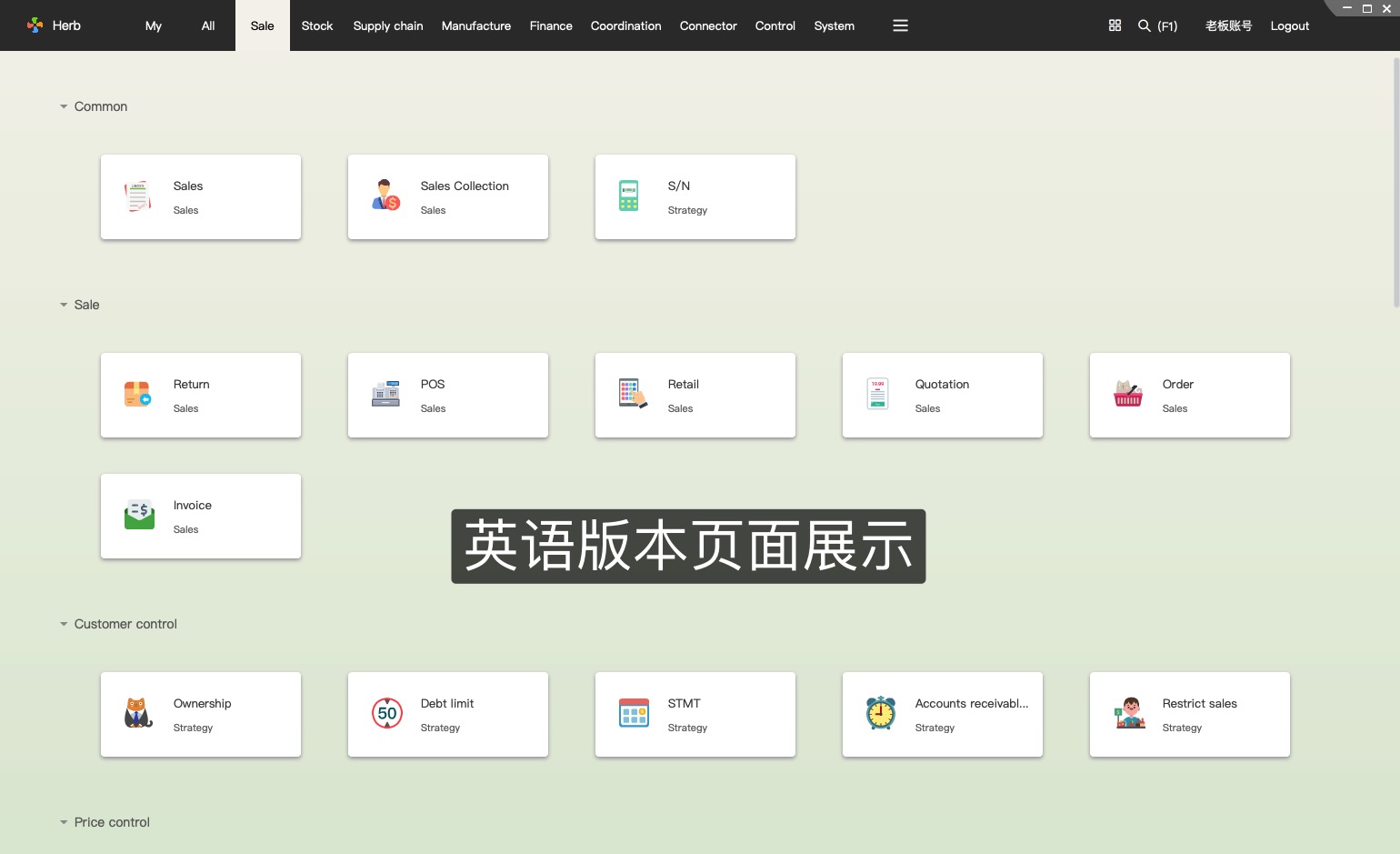Click the Restrict sales person icon

point(1130,713)
